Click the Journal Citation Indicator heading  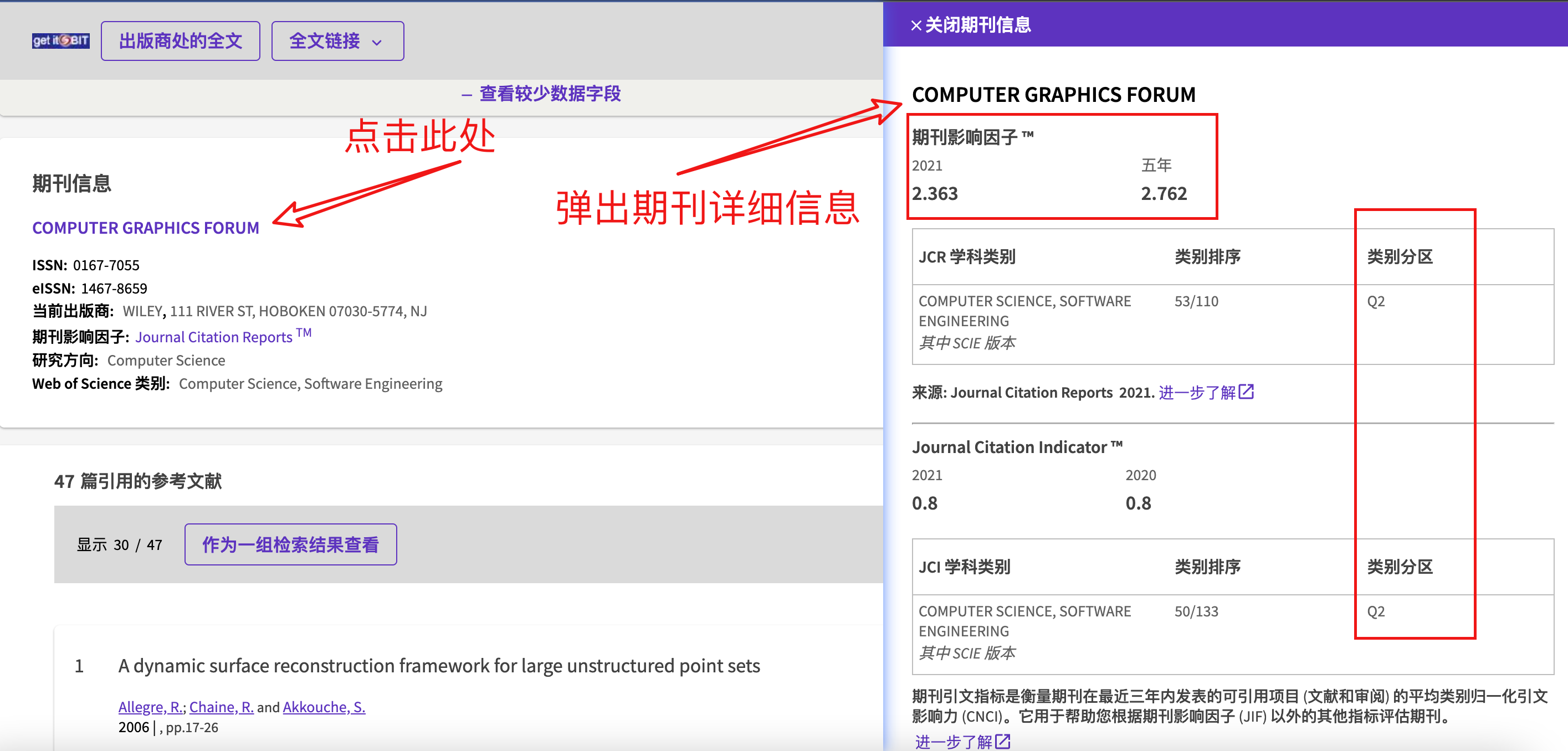click(x=1017, y=447)
